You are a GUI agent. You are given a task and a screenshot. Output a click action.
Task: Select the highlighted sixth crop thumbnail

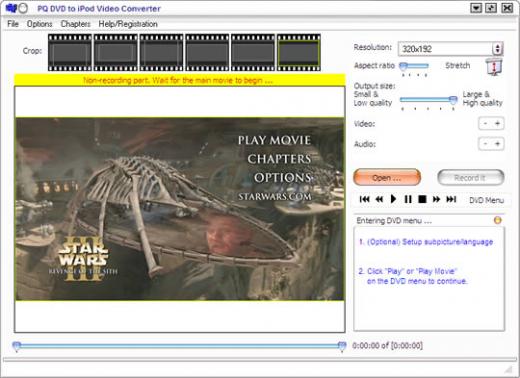click(x=299, y=52)
